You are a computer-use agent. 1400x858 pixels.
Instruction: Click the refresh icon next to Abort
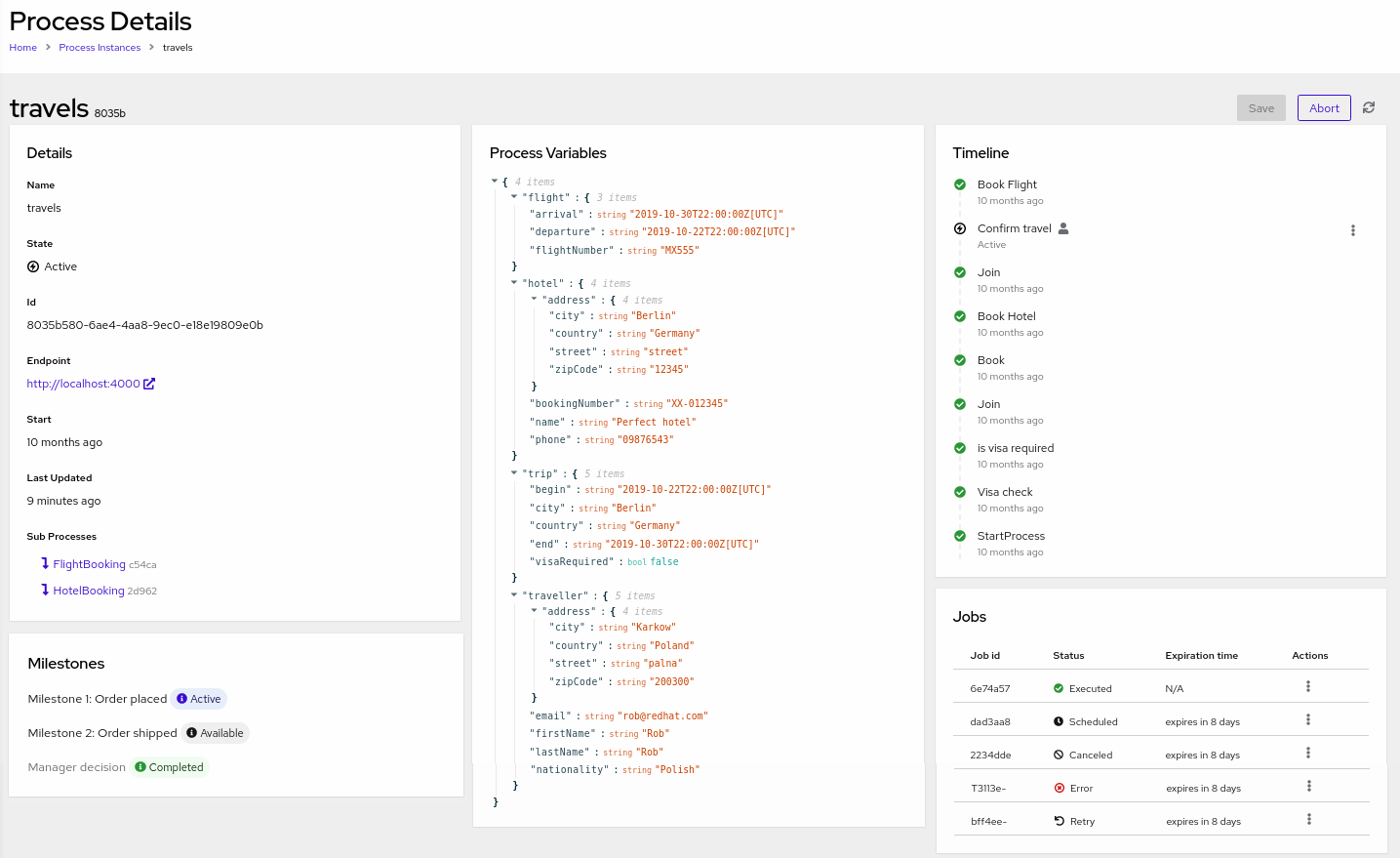coord(1369,107)
